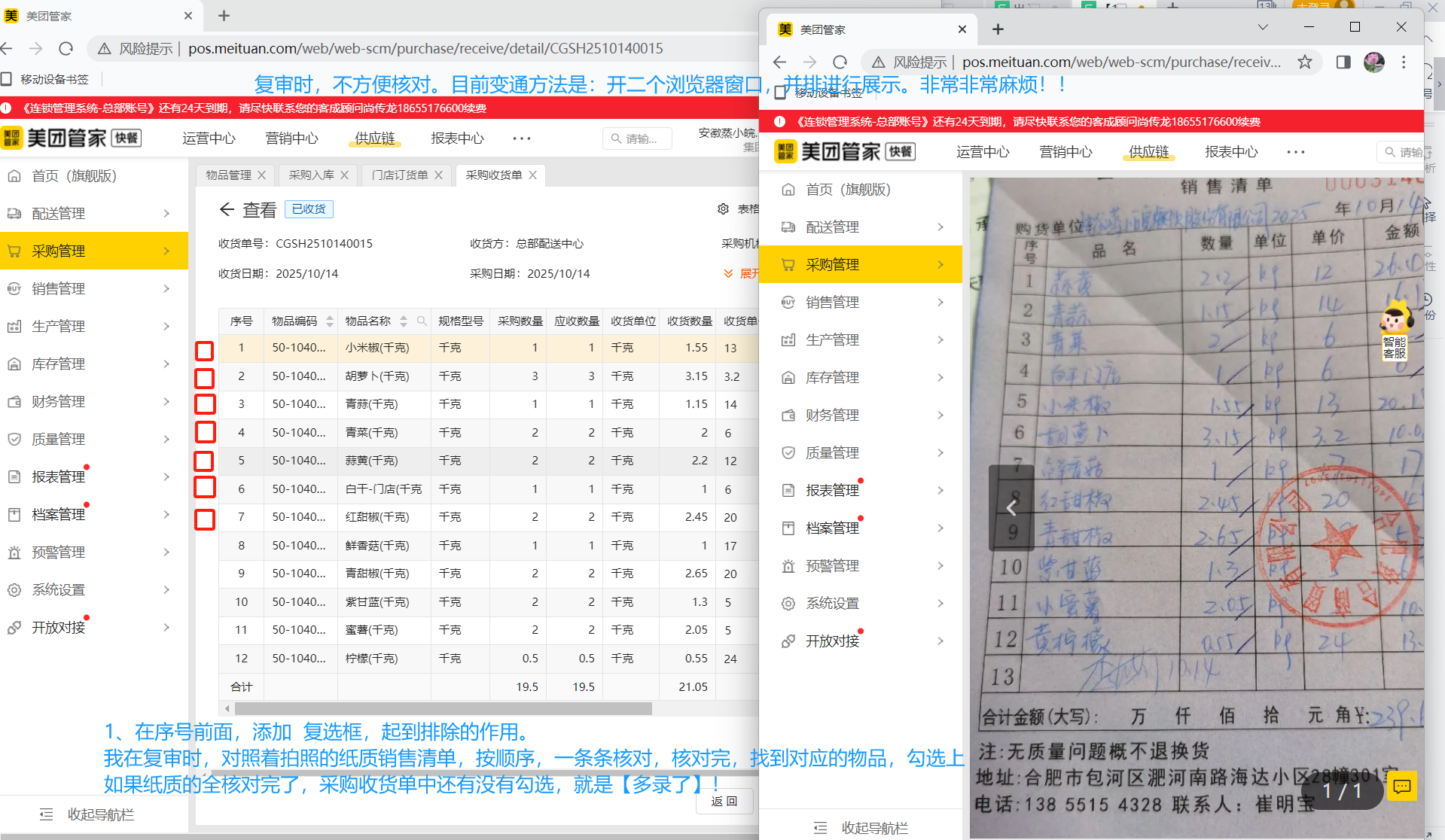Screen dimensions: 1445x840
Task: Expand the 质量管理 submenu arrow
Action: 166,439
